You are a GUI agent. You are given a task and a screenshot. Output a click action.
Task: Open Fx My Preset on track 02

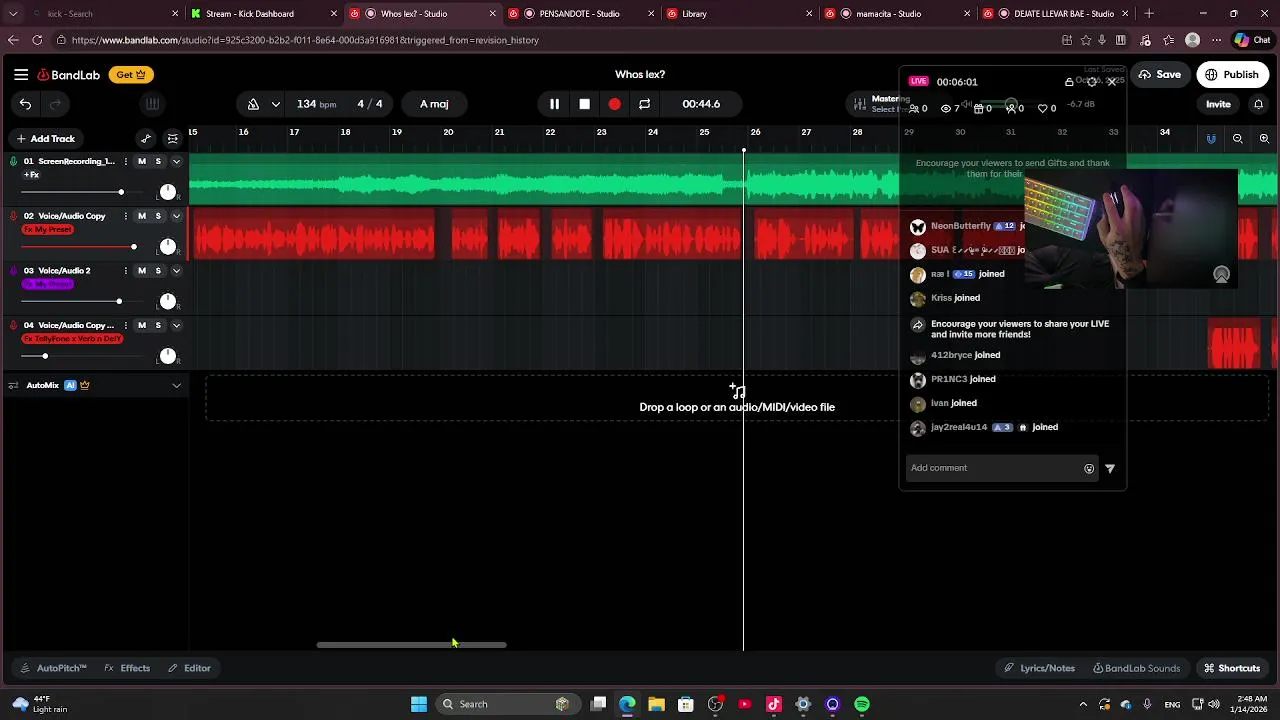click(48, 230)
